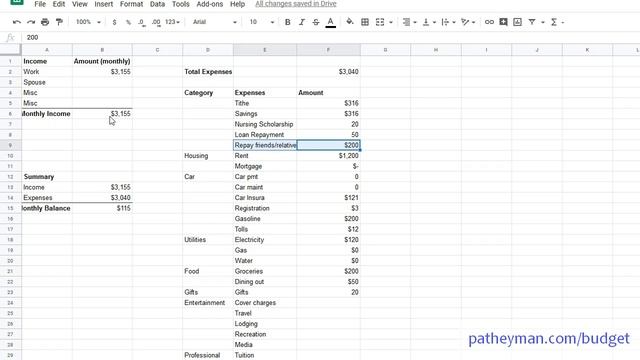Select the Electricity cell
640x360 pixels.
265,240
